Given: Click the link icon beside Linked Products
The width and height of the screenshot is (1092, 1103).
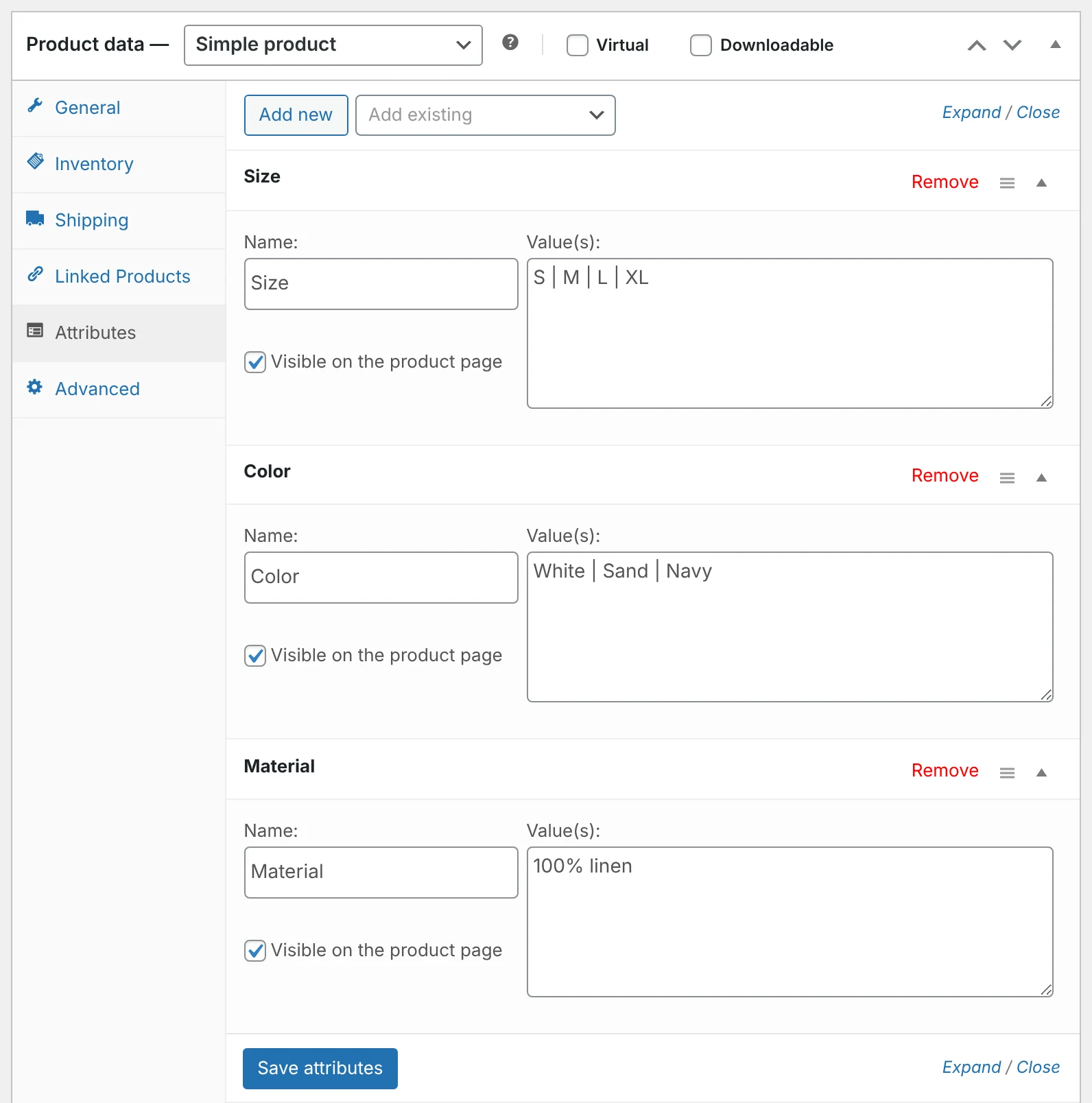Looking at the screenshot, I should click(x=35, y=274).
